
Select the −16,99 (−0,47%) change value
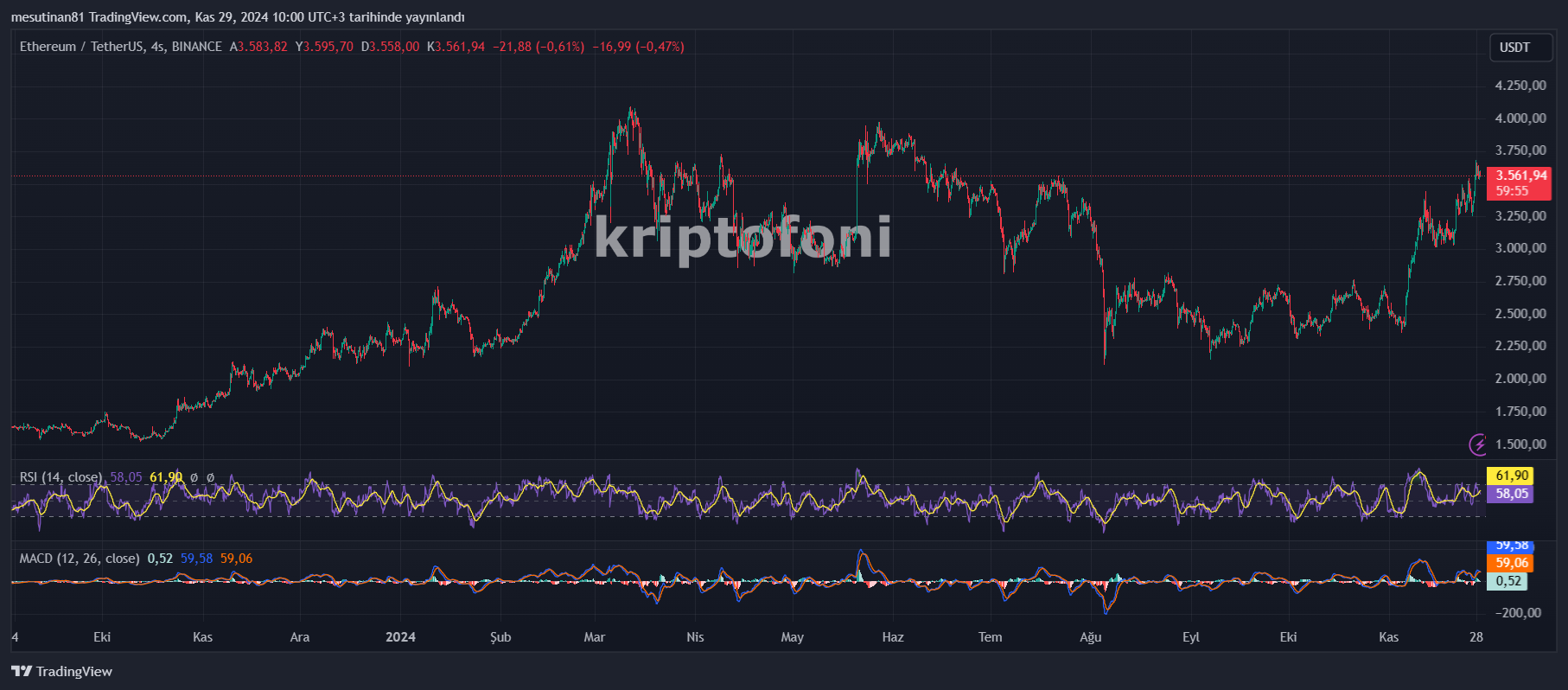coord(638,47)
